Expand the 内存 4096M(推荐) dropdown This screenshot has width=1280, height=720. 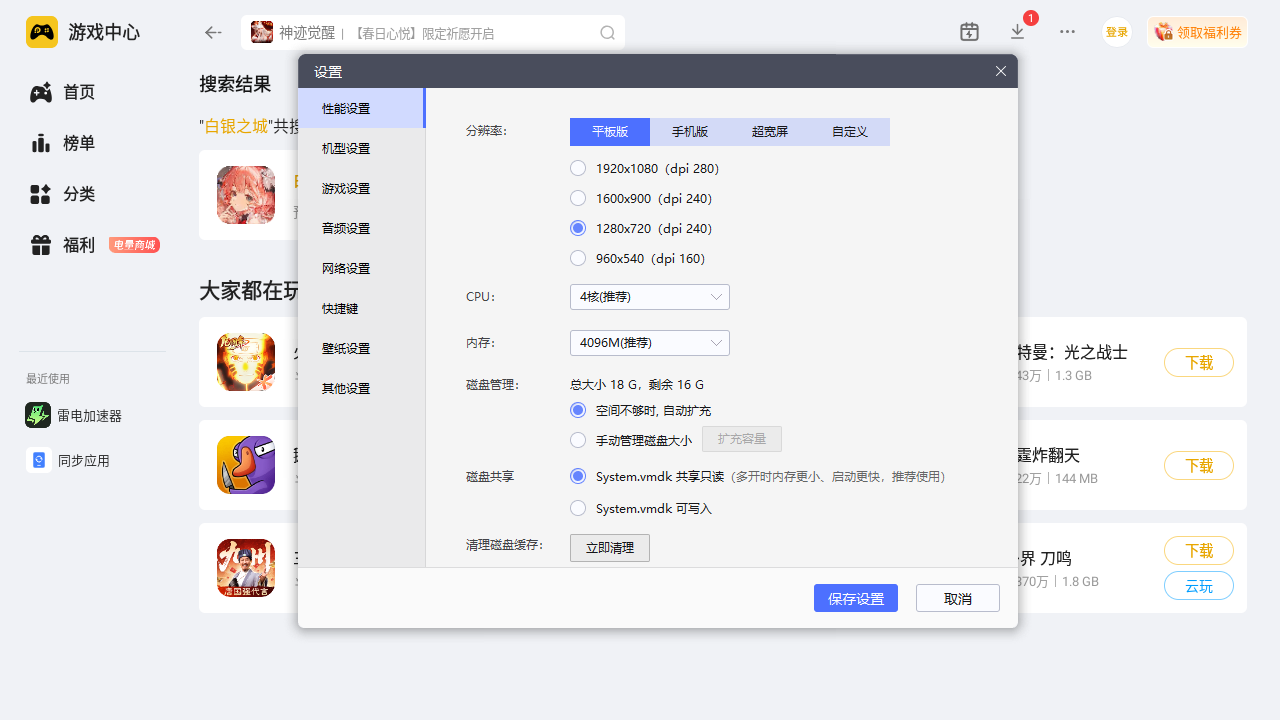[x=649, y=343]
